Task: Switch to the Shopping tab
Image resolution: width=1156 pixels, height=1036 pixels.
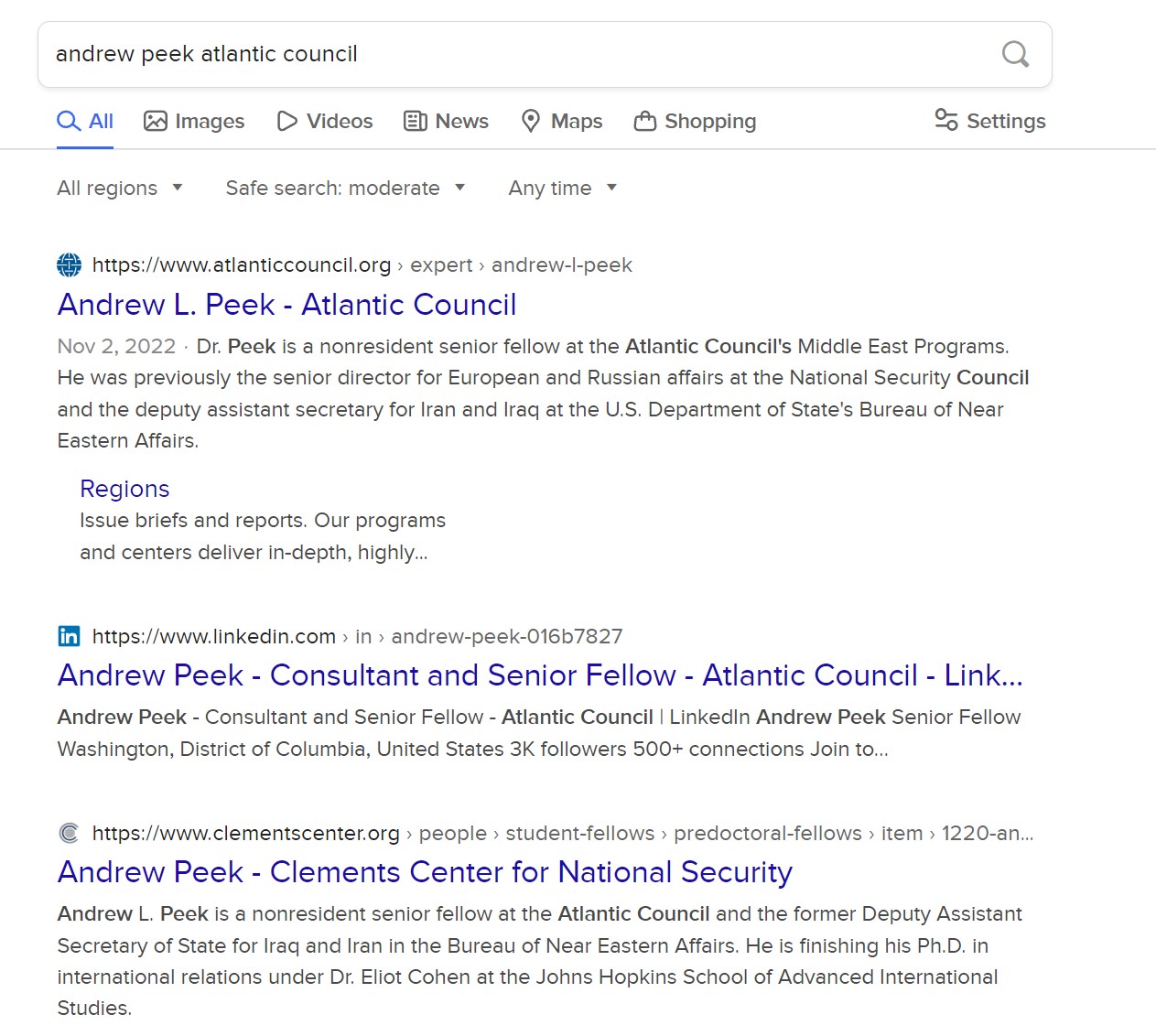Action: point(696,121)
